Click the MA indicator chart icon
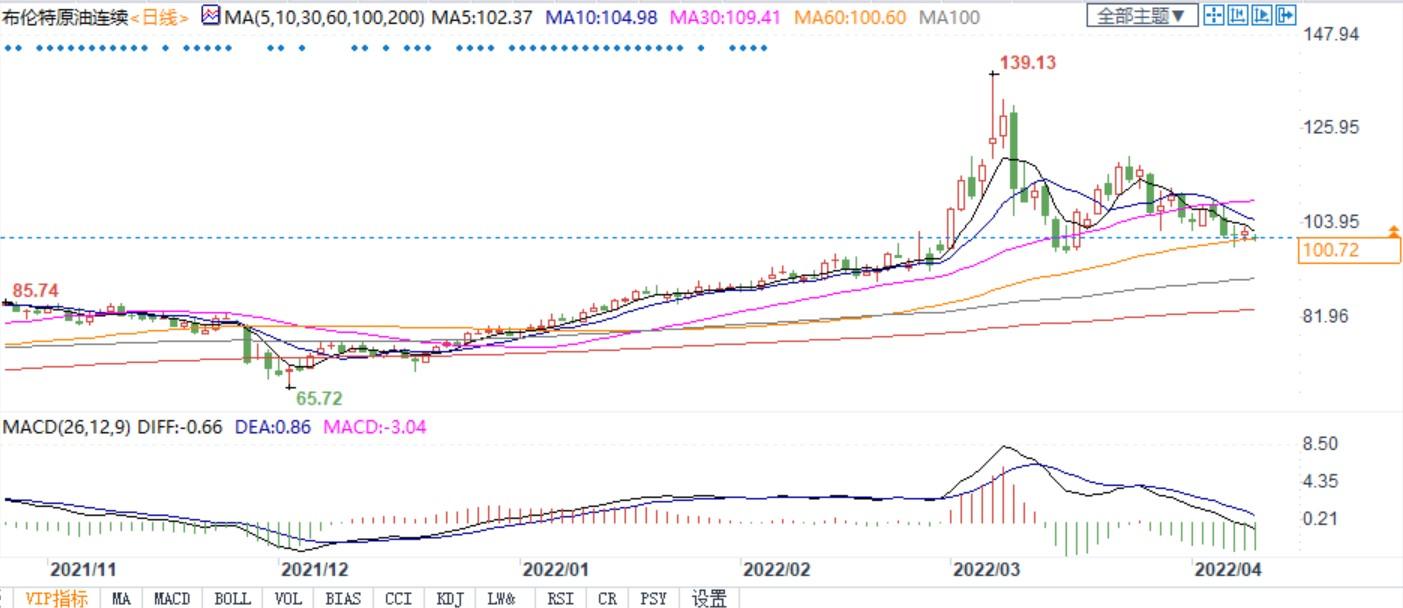1403x608 pixels. tap(210, 16)
